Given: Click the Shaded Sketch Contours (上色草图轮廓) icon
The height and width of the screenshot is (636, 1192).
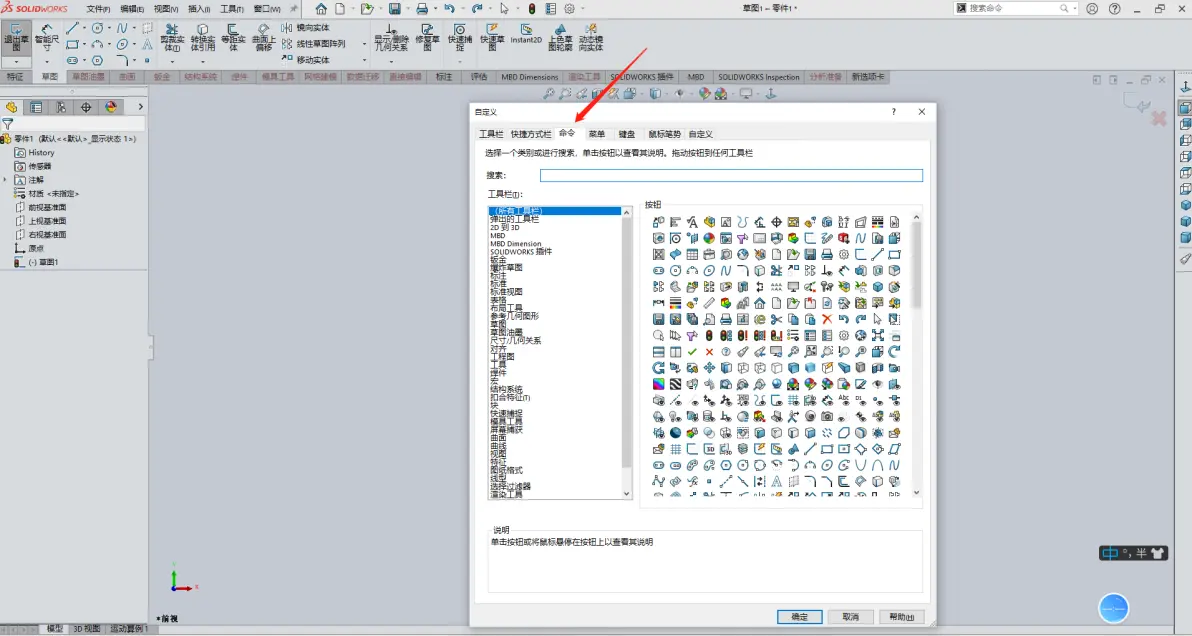Looking at the screenshot, I should pos(560,37).
